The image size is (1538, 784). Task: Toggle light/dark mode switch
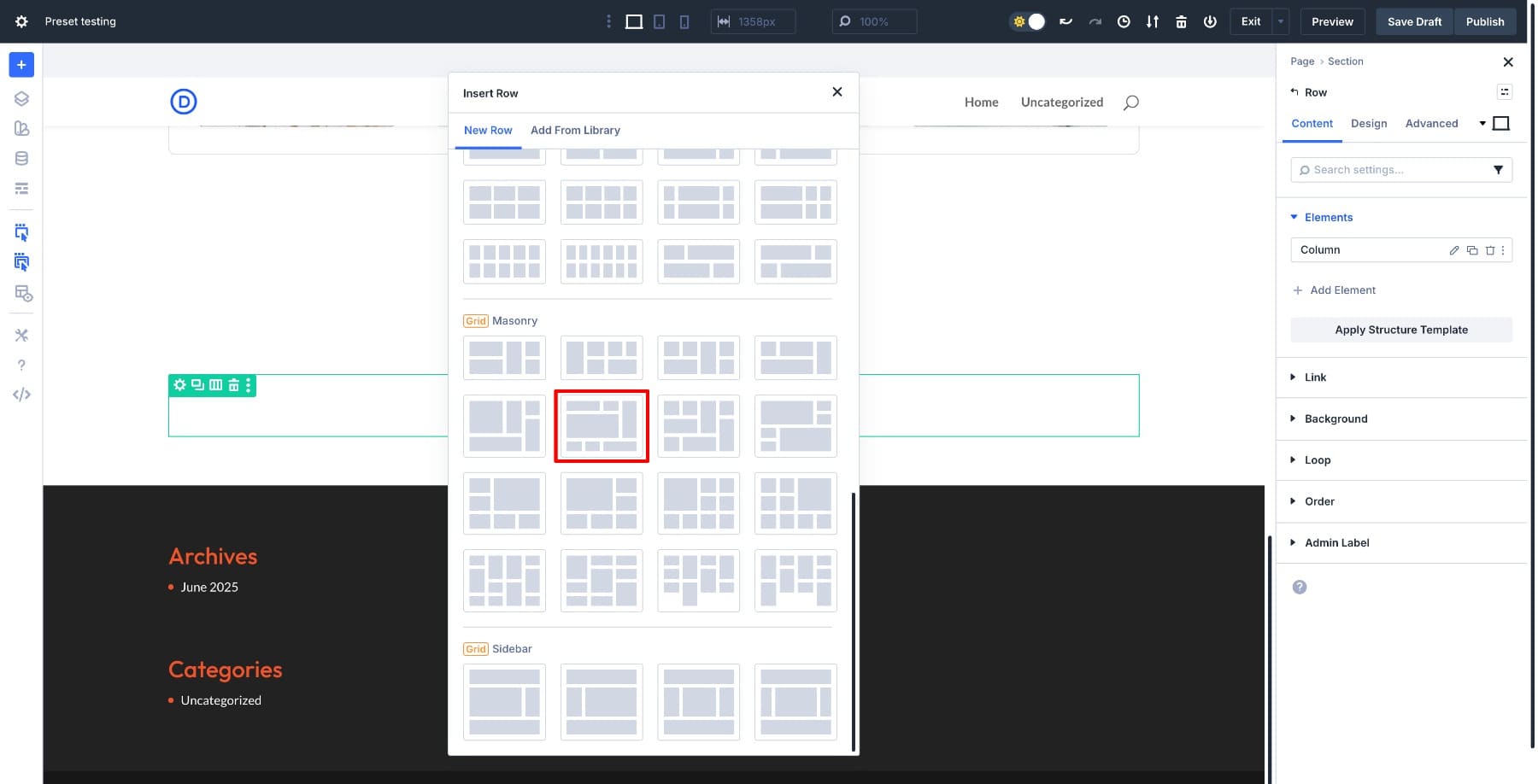point(1028,21)
